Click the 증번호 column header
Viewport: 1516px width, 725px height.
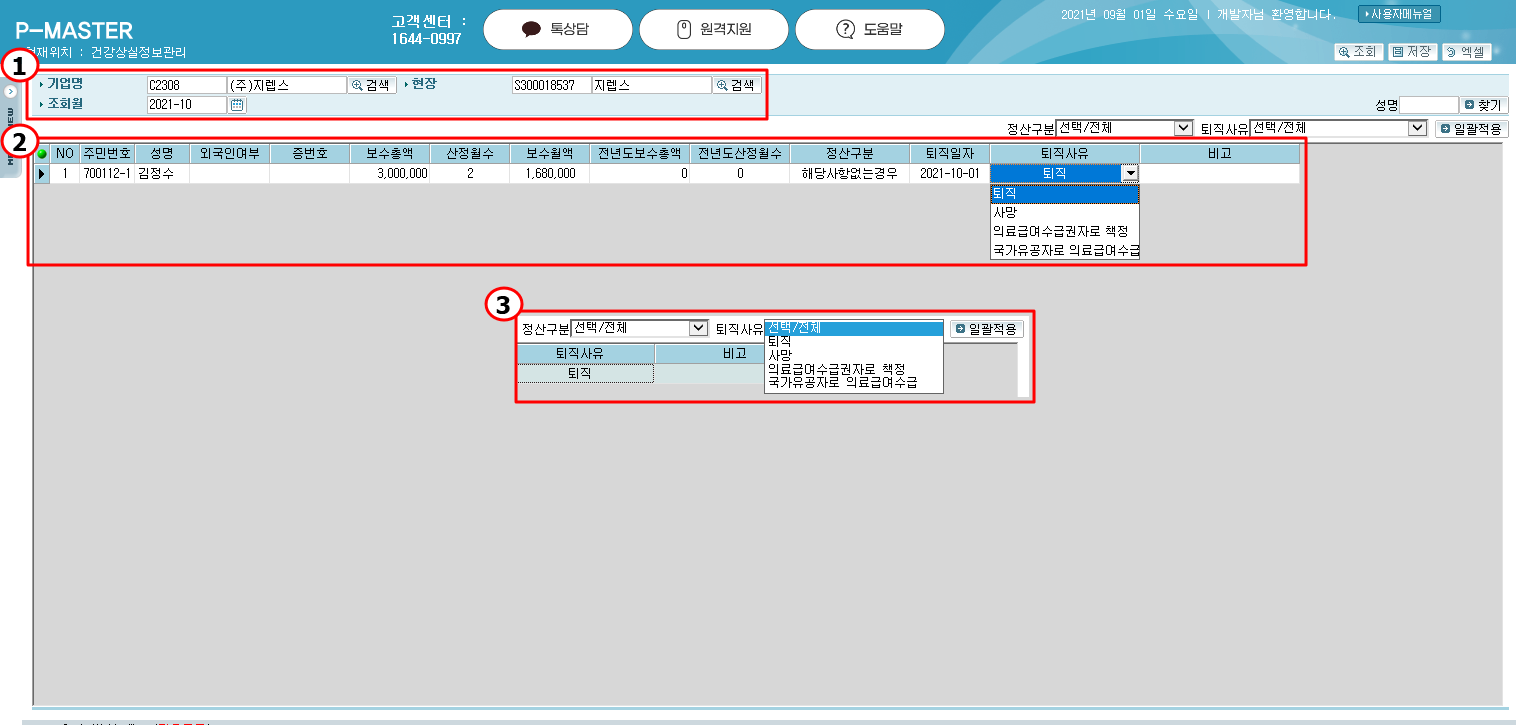coord(310,154)
